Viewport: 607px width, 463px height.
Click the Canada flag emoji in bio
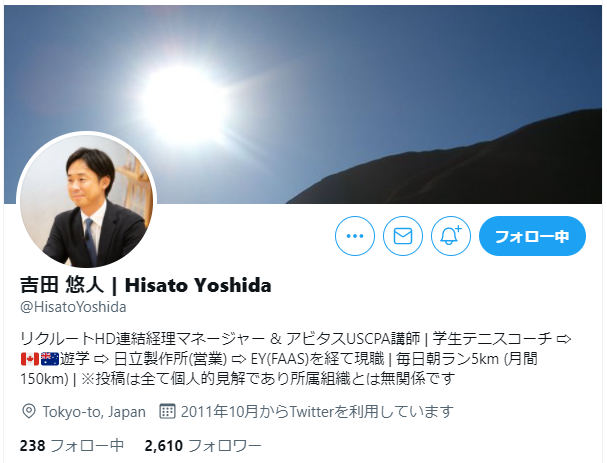pyautogui.click(x=30, y=359)
